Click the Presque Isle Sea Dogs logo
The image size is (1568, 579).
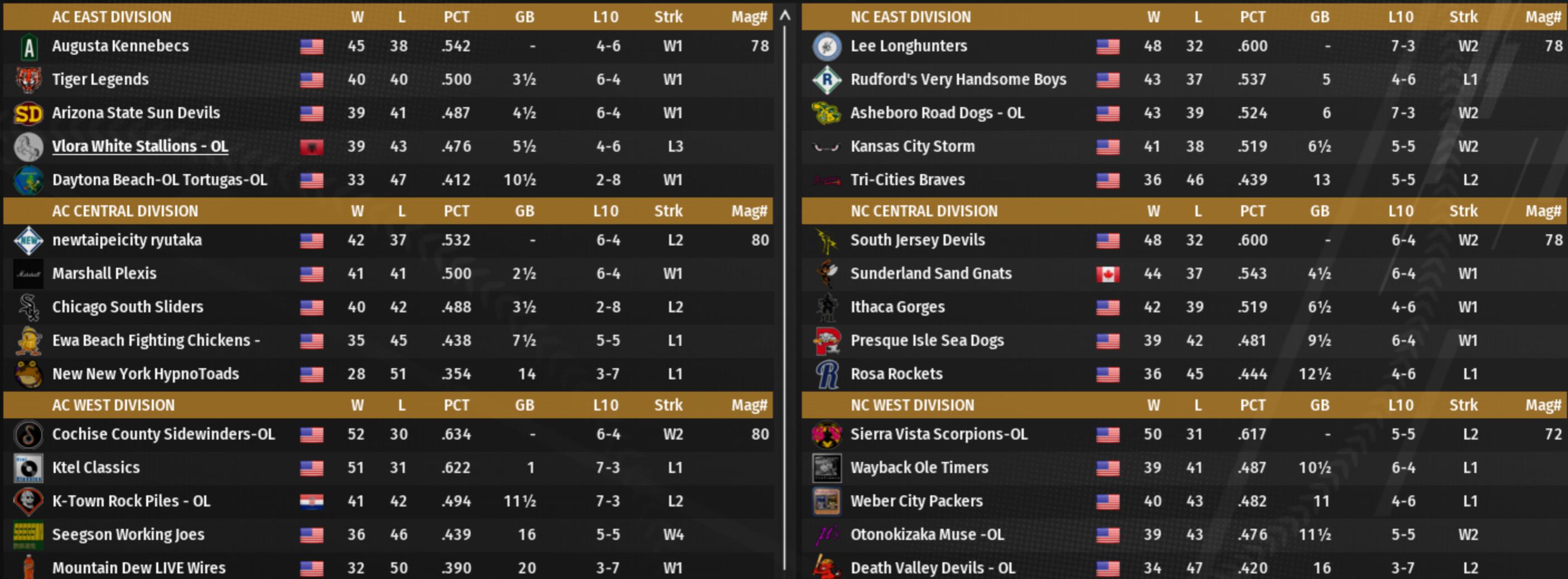(x=827, y=340)
